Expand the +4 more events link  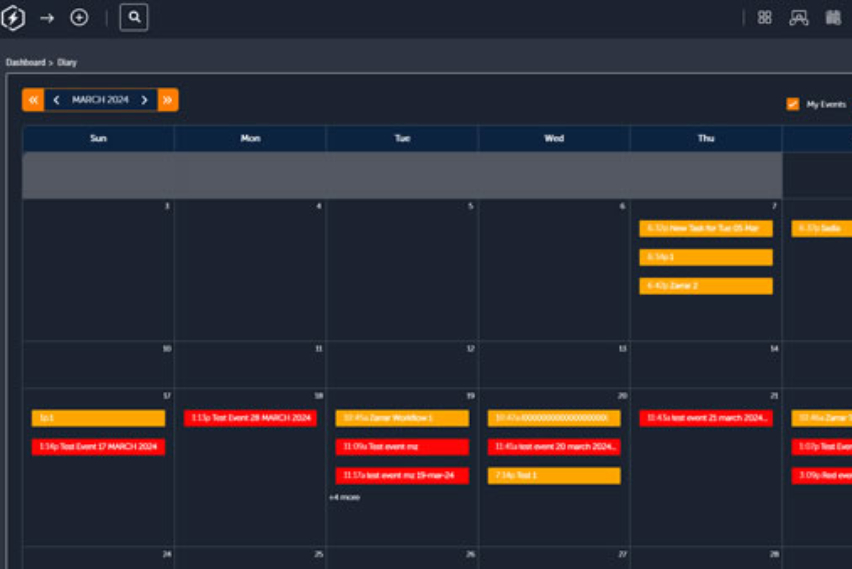point(344,497)
